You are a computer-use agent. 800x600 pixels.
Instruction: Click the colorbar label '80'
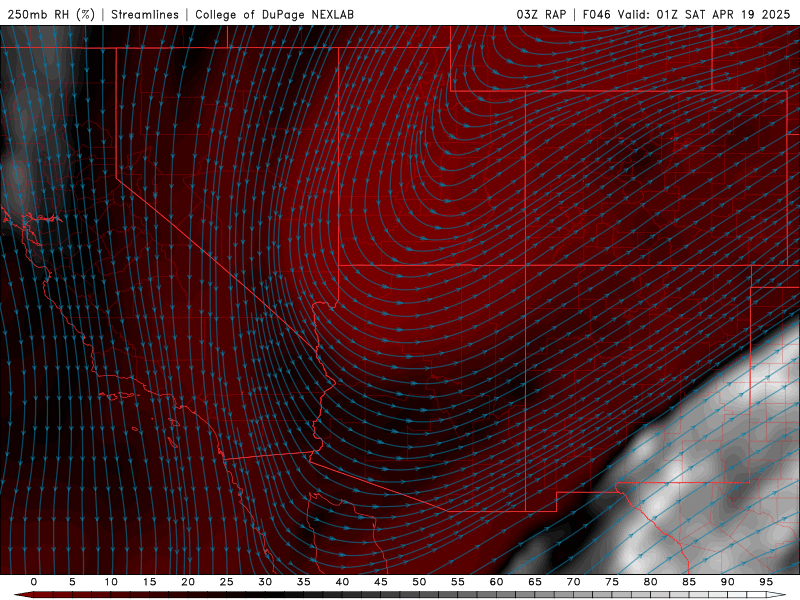[x=651, y=582]
